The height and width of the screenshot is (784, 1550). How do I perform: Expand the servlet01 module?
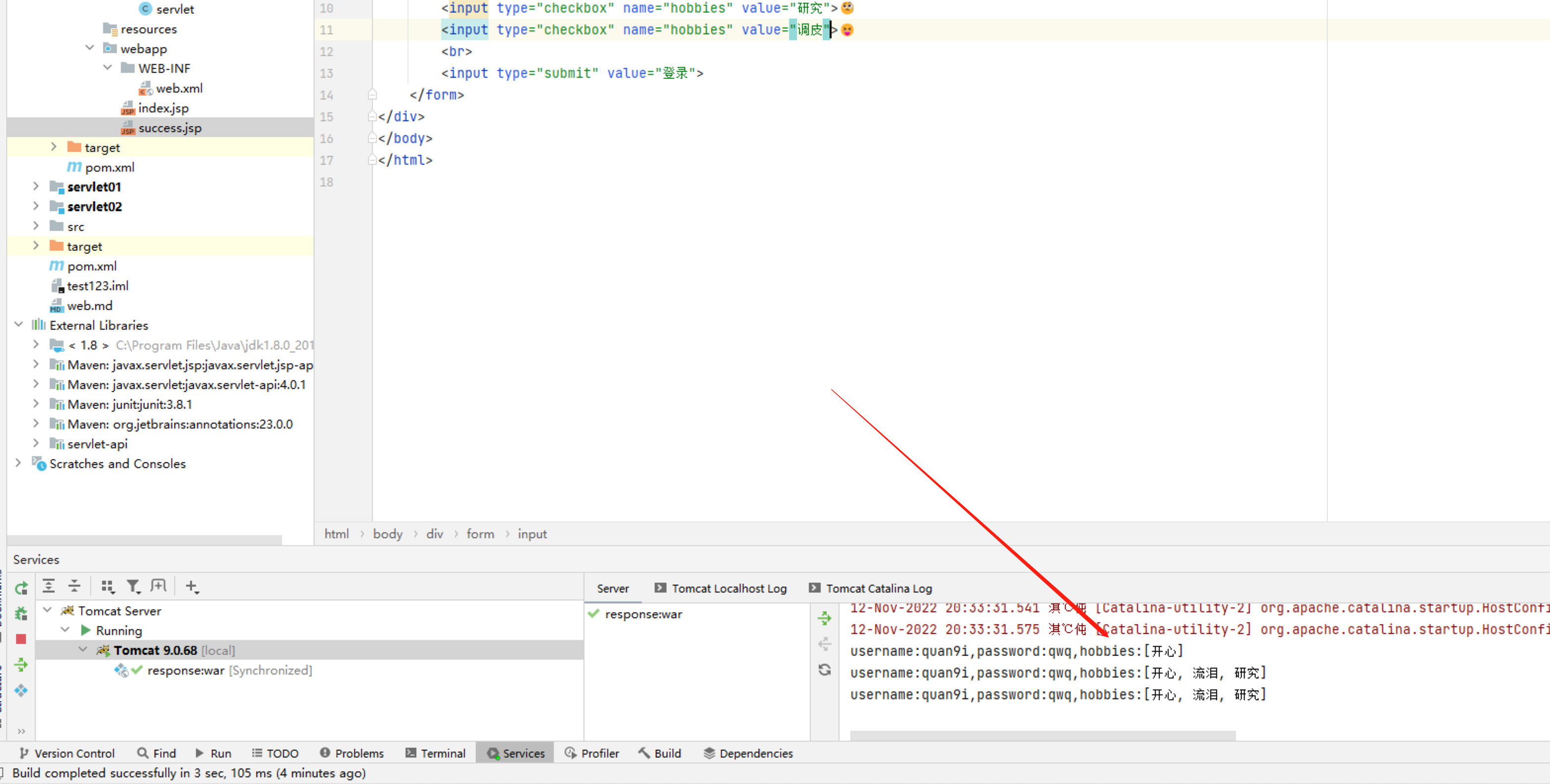click(36, 186)
